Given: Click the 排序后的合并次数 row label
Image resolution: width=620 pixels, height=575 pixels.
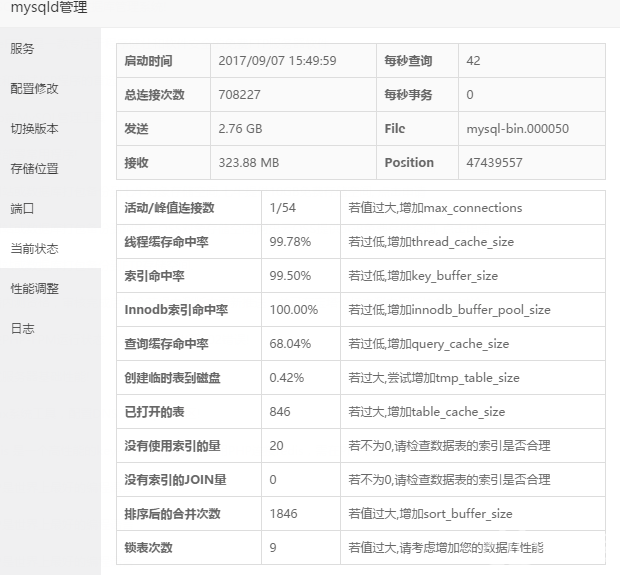Looking at the screenshot, I should pyautogui.click(x=172, y=514).
